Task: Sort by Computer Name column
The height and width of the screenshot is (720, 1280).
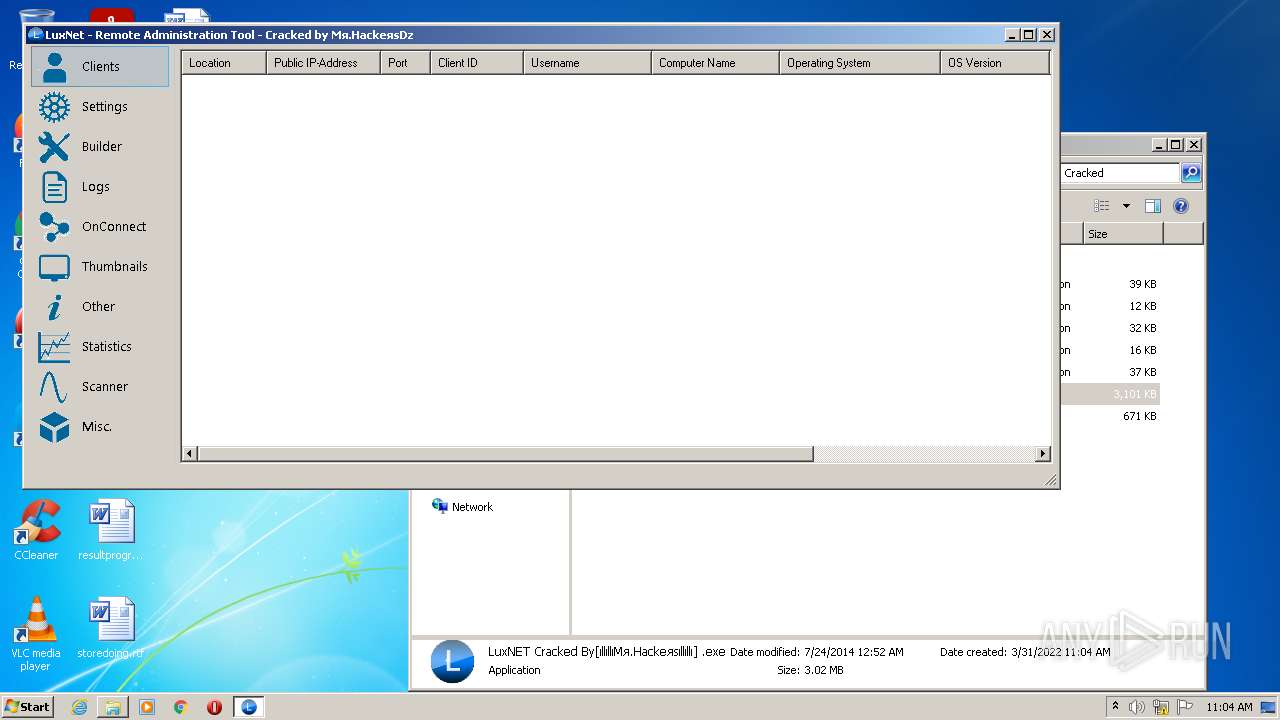Action: pyautogui.click(x=715, y=63)
